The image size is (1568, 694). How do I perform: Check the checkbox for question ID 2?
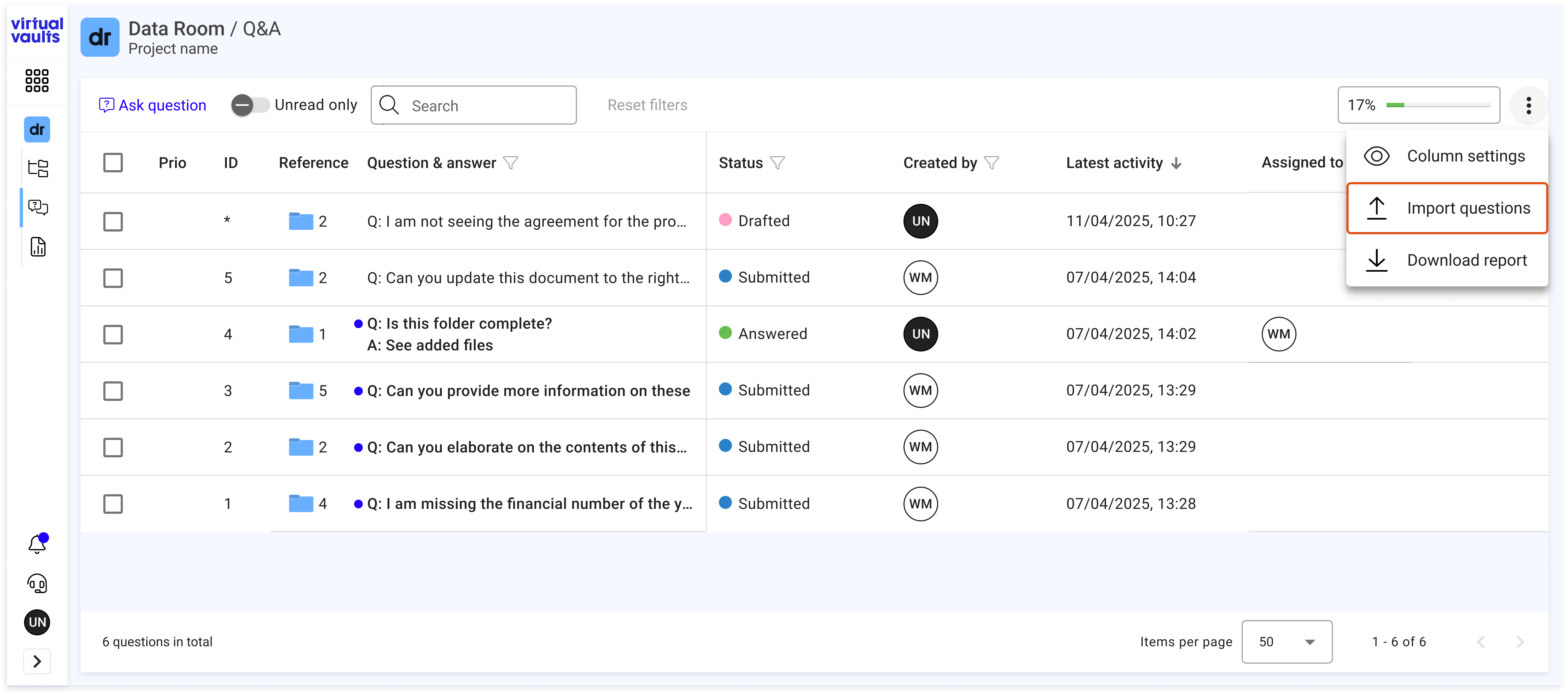pos(113,448)
